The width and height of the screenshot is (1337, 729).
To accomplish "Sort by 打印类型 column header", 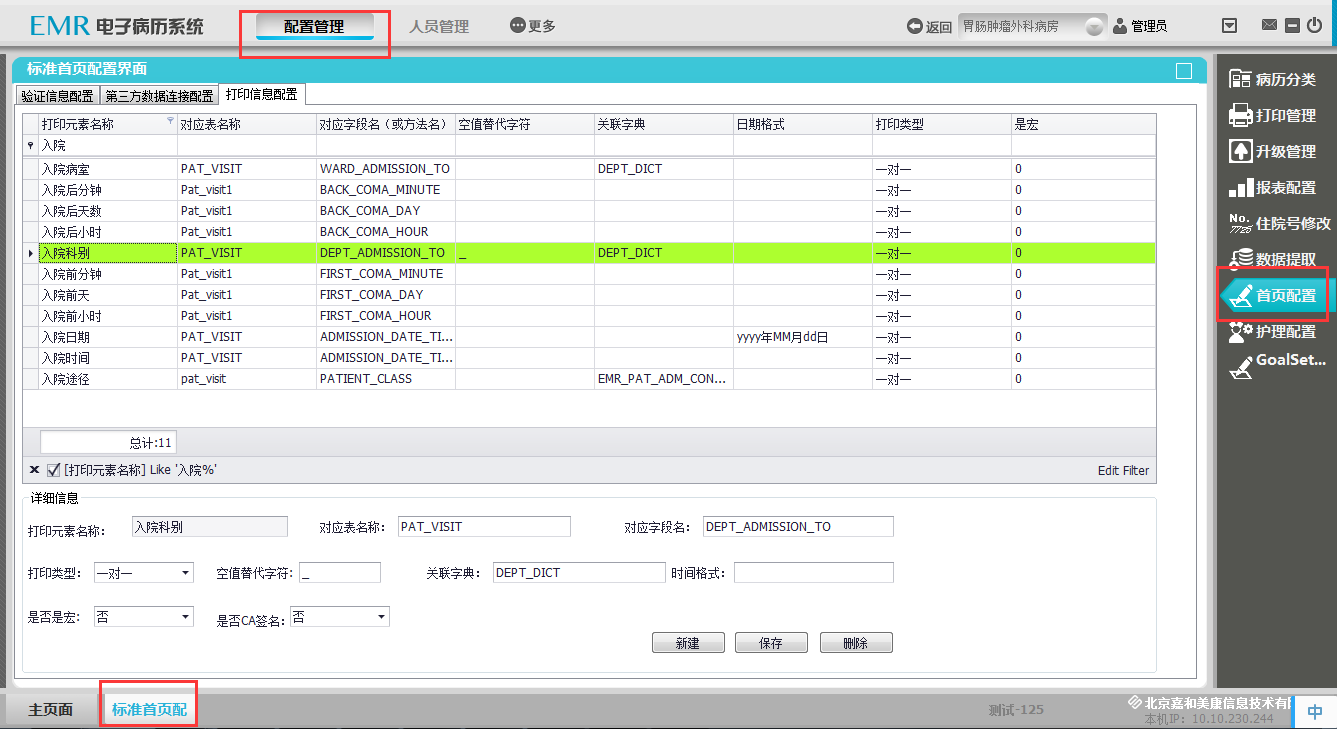I will [x=942, y=124].
